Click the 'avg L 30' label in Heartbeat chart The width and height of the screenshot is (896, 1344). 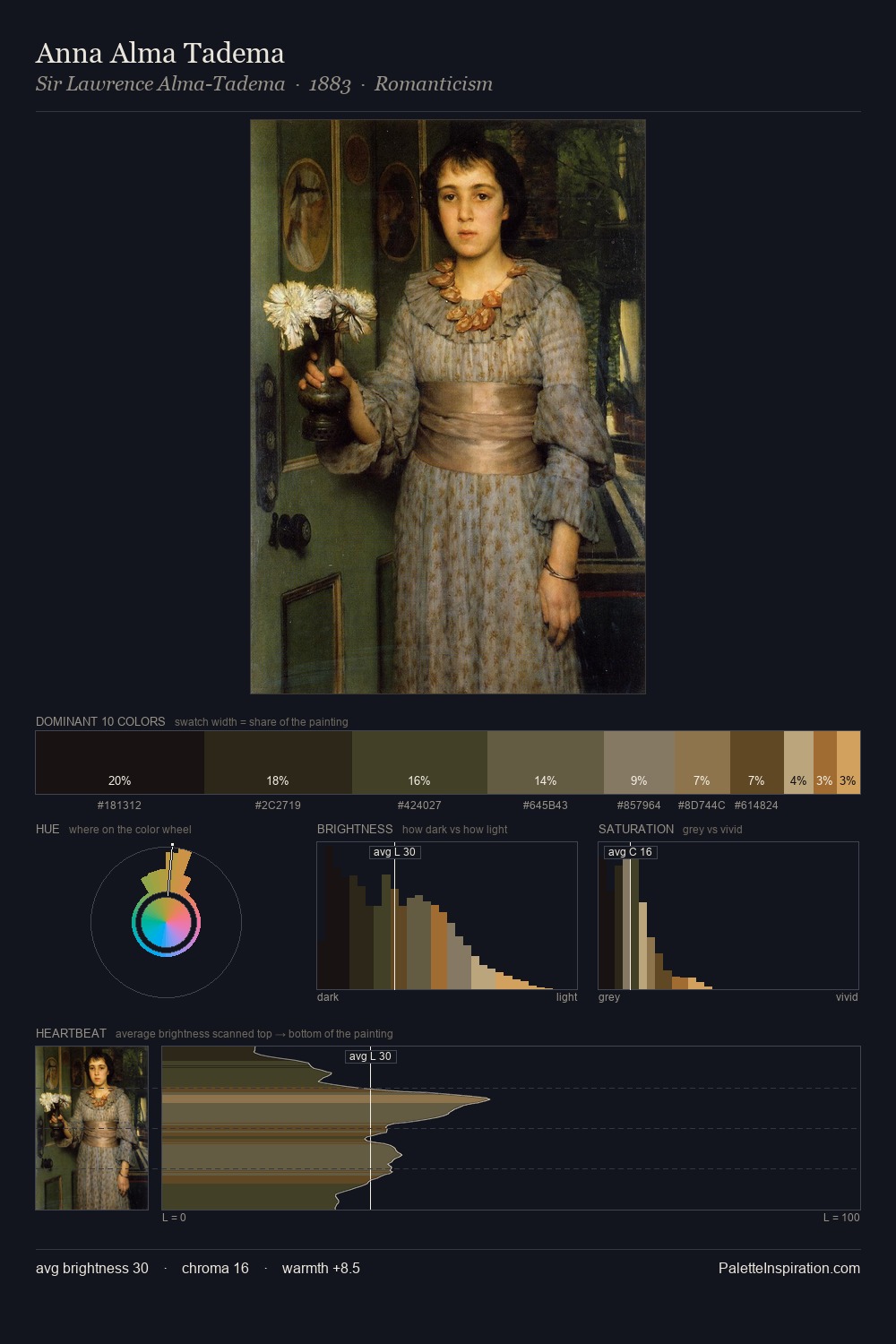click(x=370, y=1056)
